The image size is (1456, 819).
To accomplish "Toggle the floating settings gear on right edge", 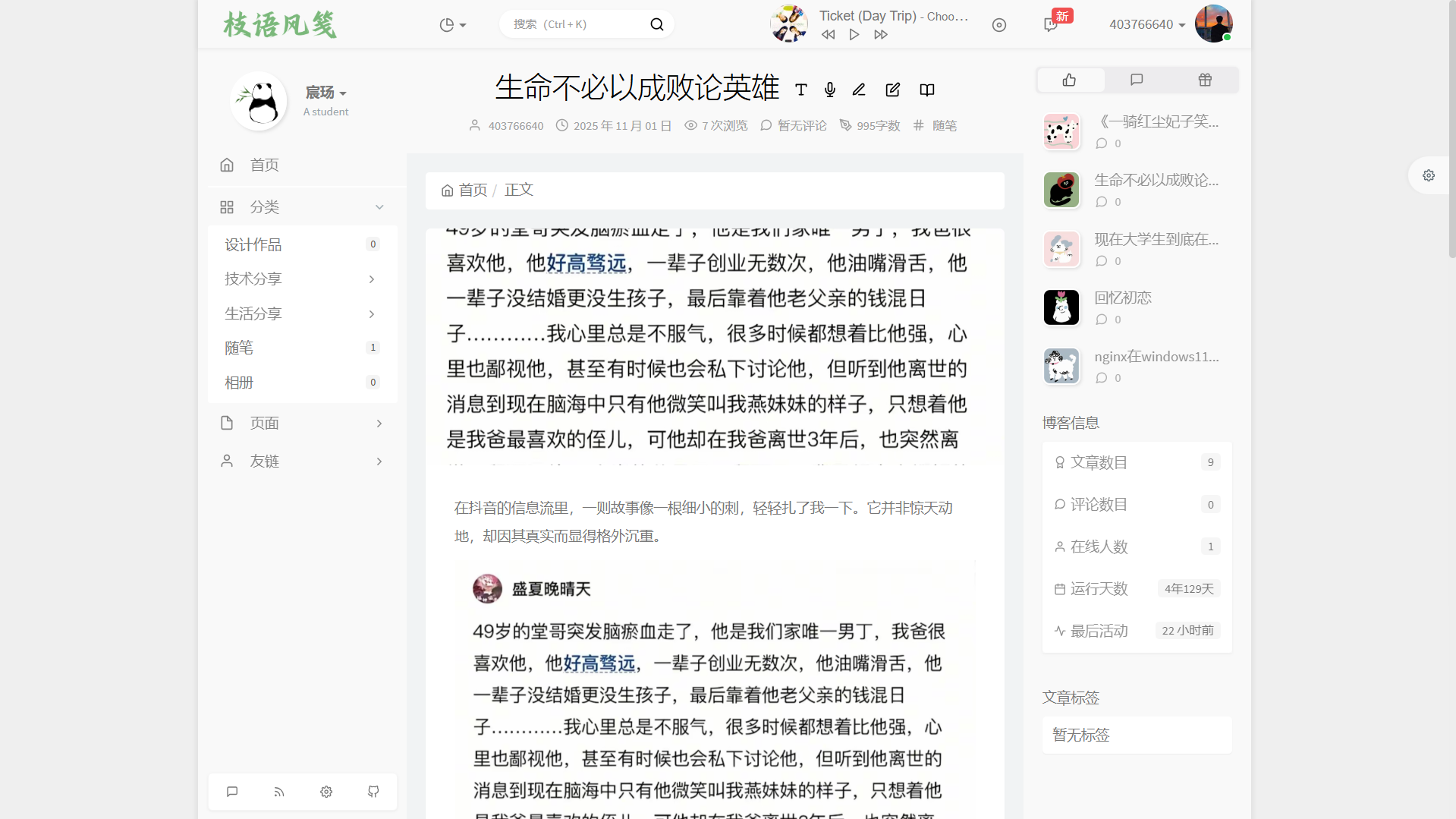I will (x=1428, y=175).
